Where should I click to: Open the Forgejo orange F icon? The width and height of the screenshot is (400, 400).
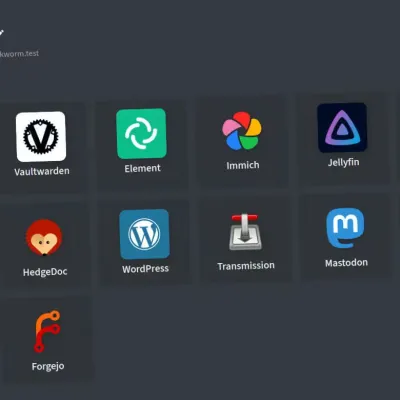pos(47,331)
